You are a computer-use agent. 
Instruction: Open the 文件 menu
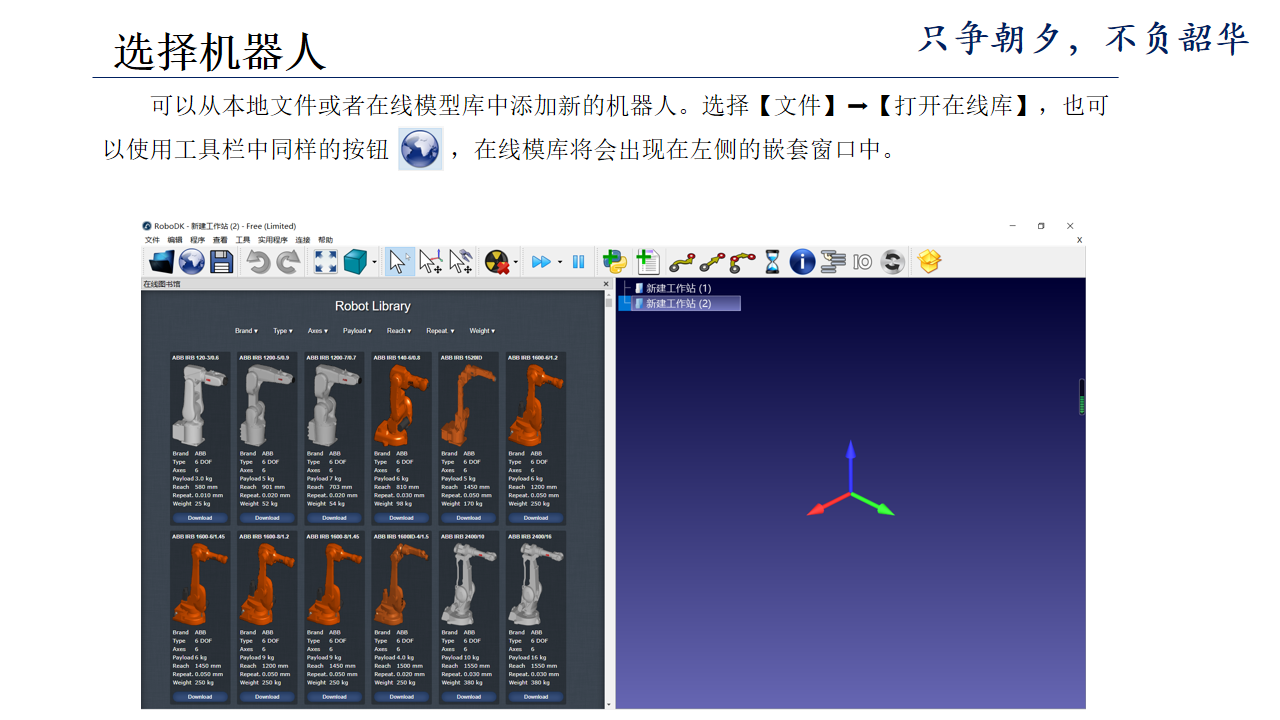[152, 240]
